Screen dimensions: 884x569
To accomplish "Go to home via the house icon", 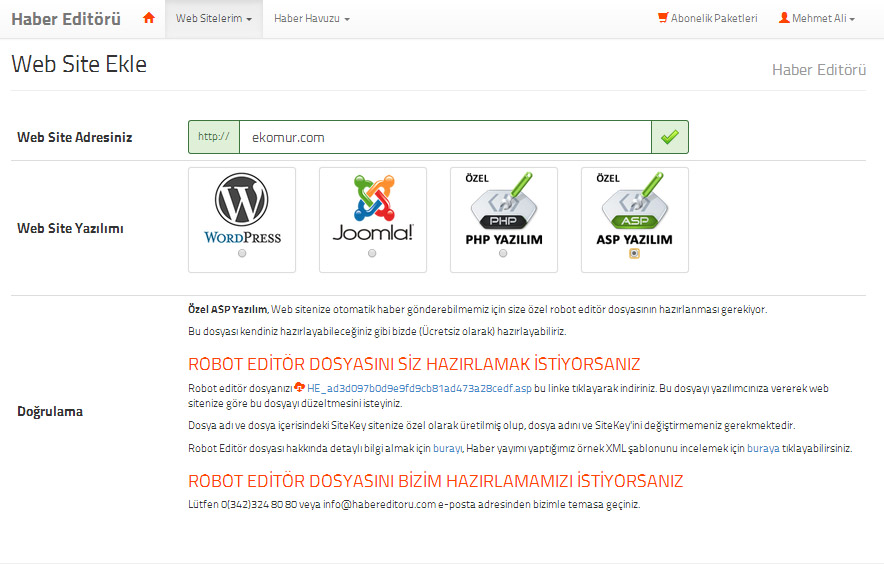I will click(149, 17).
